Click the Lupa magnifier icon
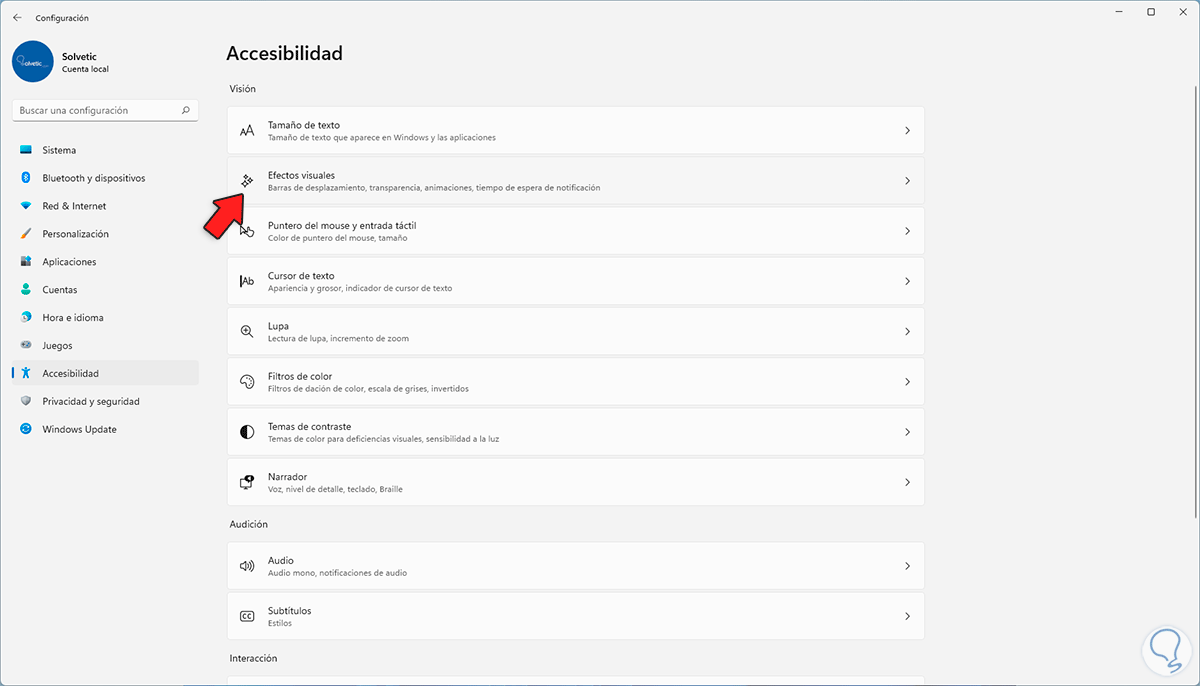1200x686 pixels. point(247,332)
